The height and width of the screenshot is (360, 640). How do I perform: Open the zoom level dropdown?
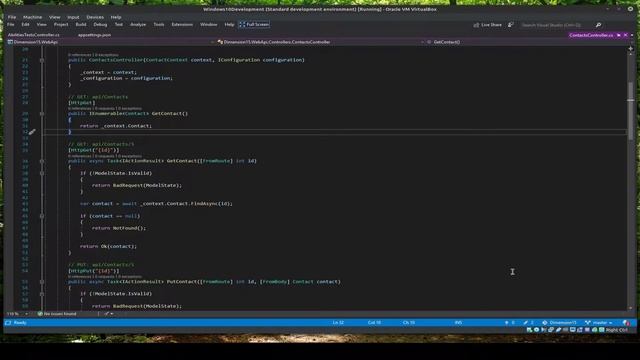coord(27,314)
